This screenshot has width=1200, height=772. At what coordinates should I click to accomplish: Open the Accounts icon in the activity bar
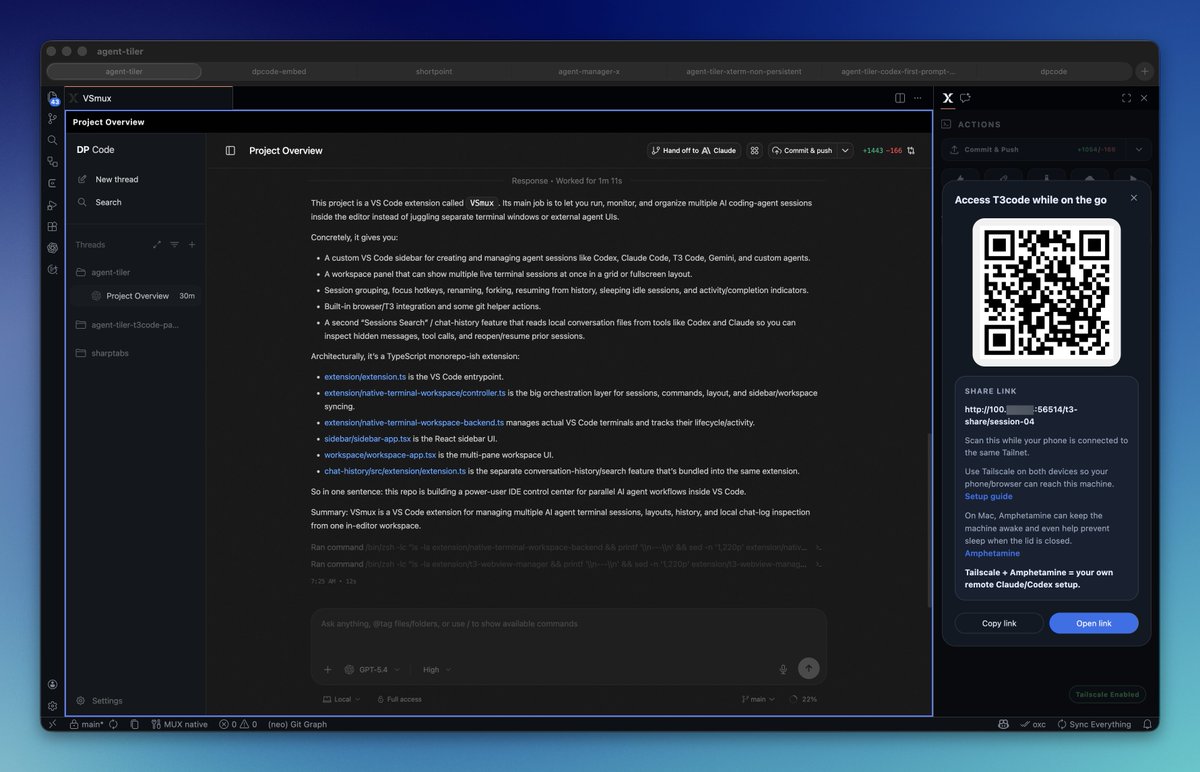pos(53,684)
